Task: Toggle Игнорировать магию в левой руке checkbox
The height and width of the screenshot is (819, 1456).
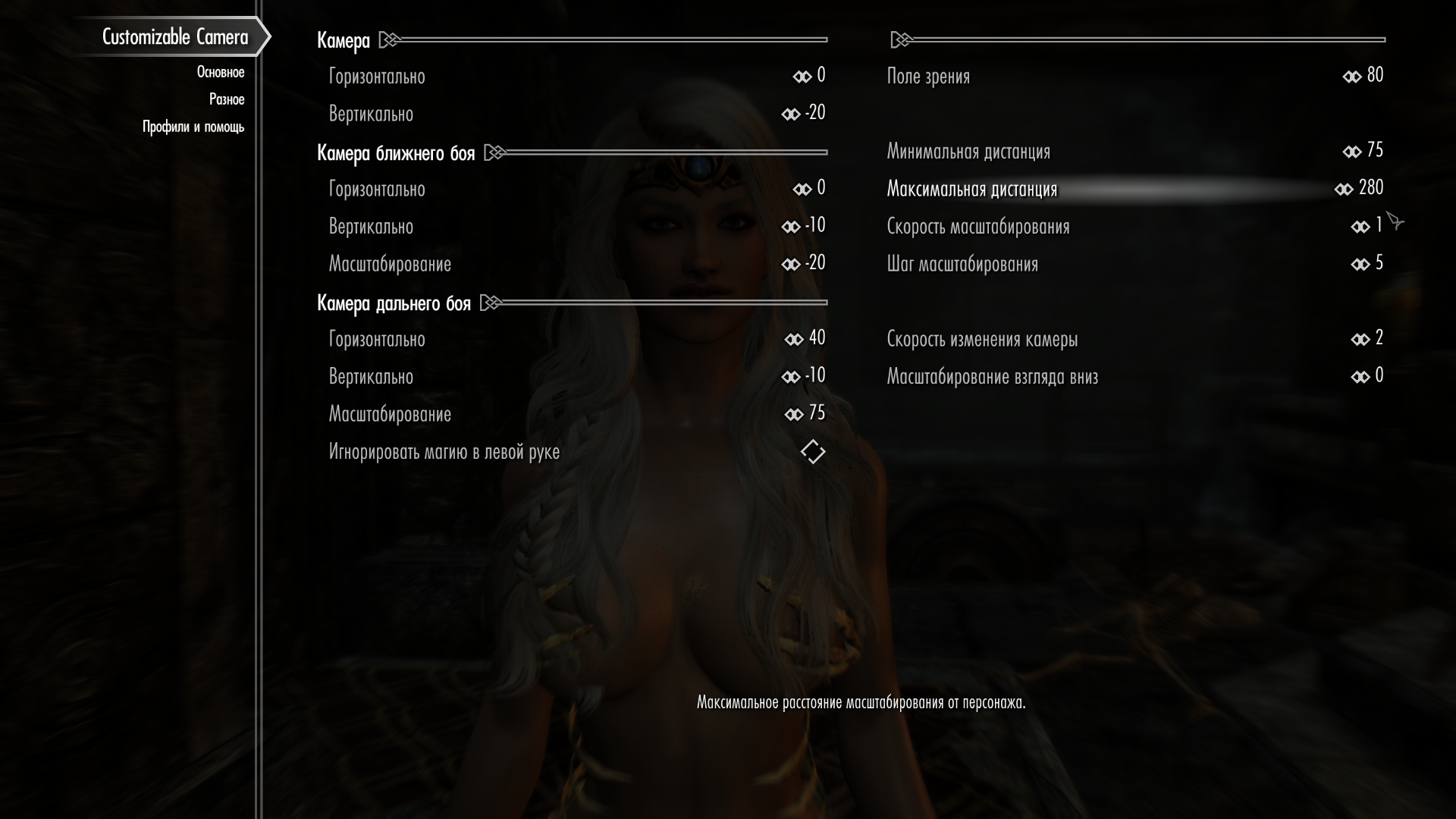Action: click(x=812, y=452)
